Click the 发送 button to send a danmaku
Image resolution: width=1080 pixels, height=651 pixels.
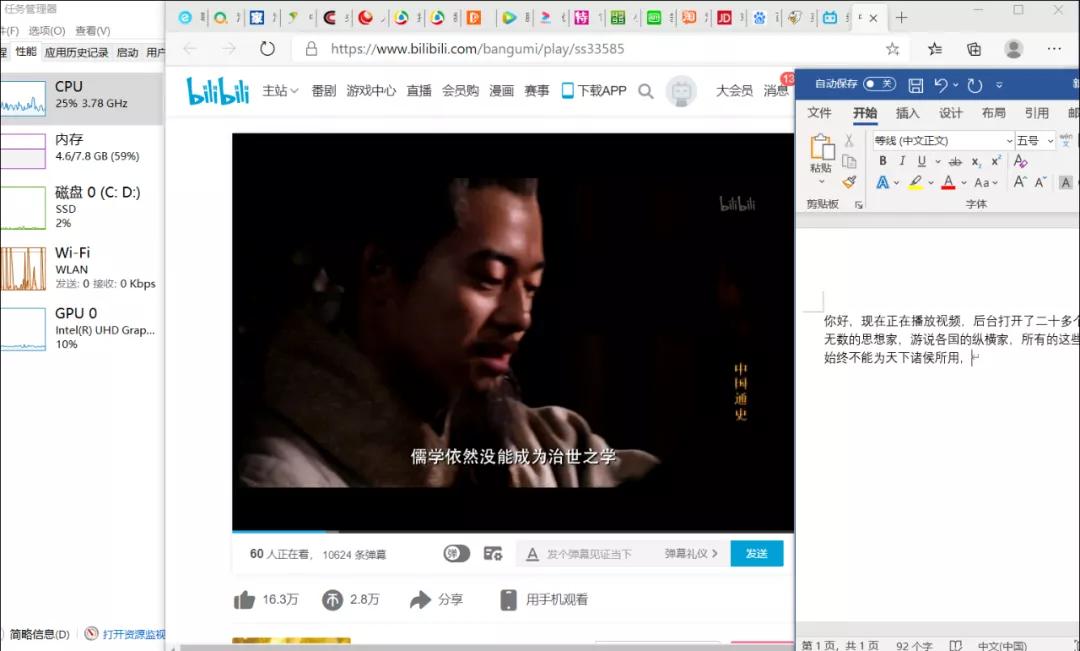tap(757, 553)
